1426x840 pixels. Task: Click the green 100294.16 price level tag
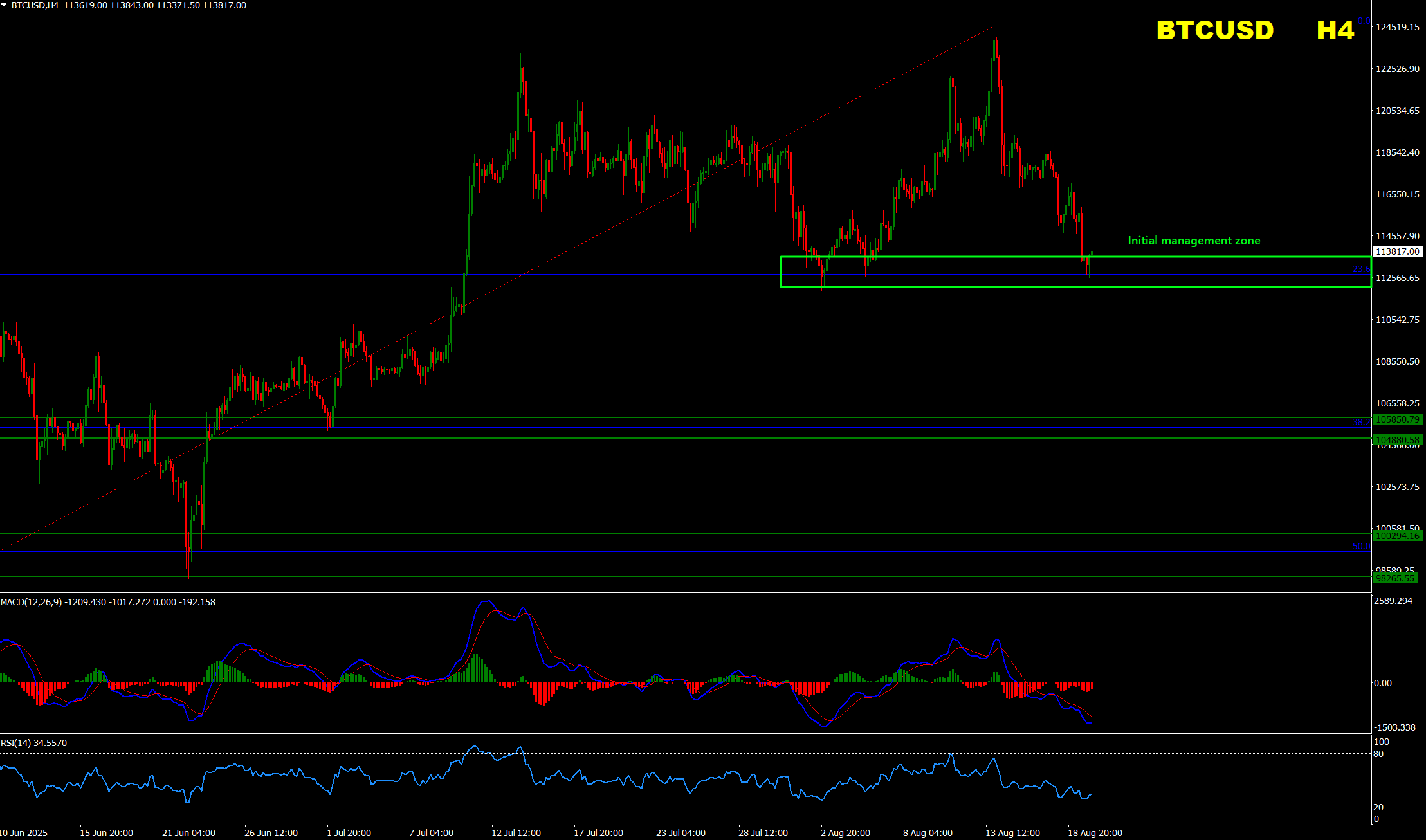click(1397, 536)
